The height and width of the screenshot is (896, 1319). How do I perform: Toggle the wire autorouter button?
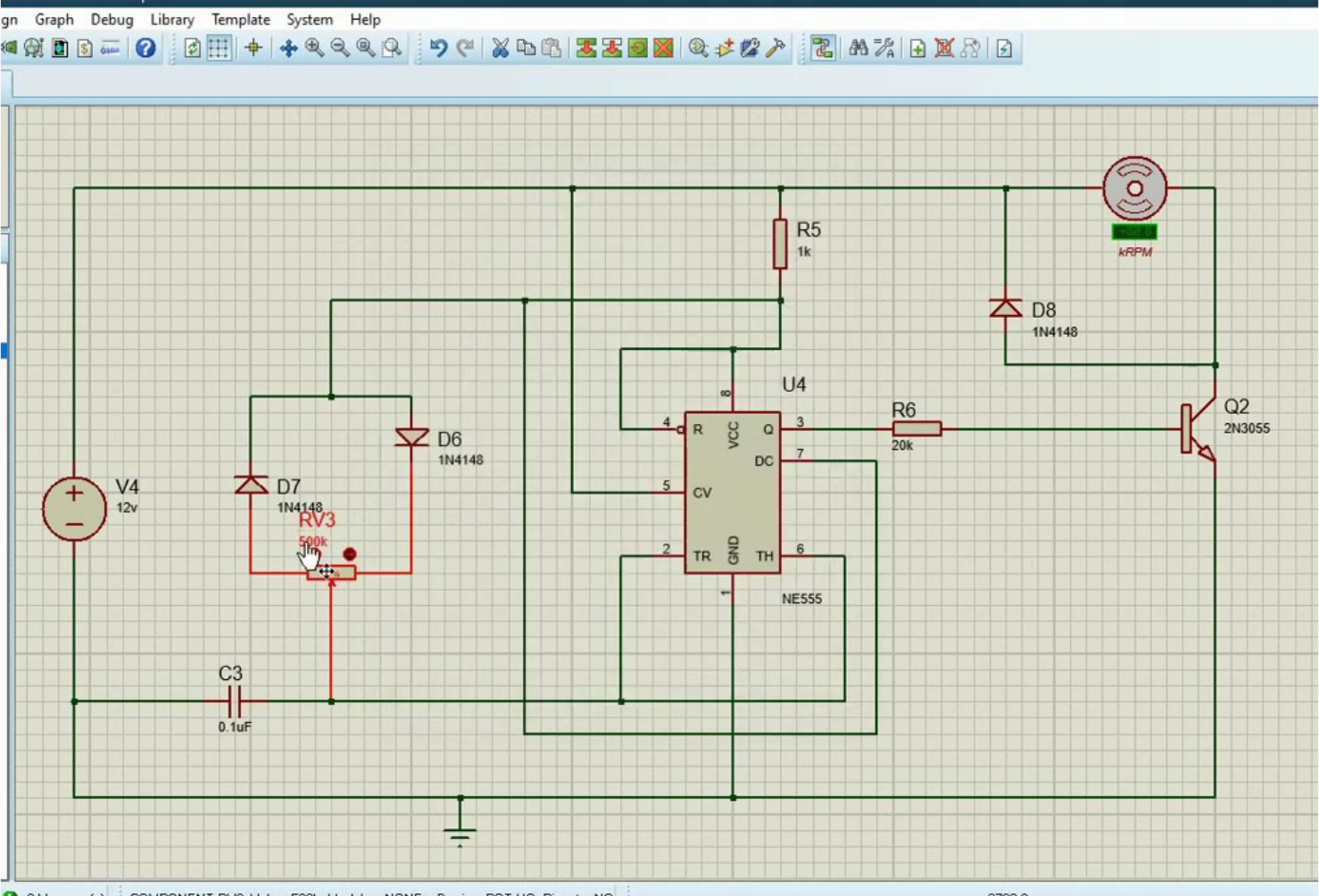(x=823, y=48)
